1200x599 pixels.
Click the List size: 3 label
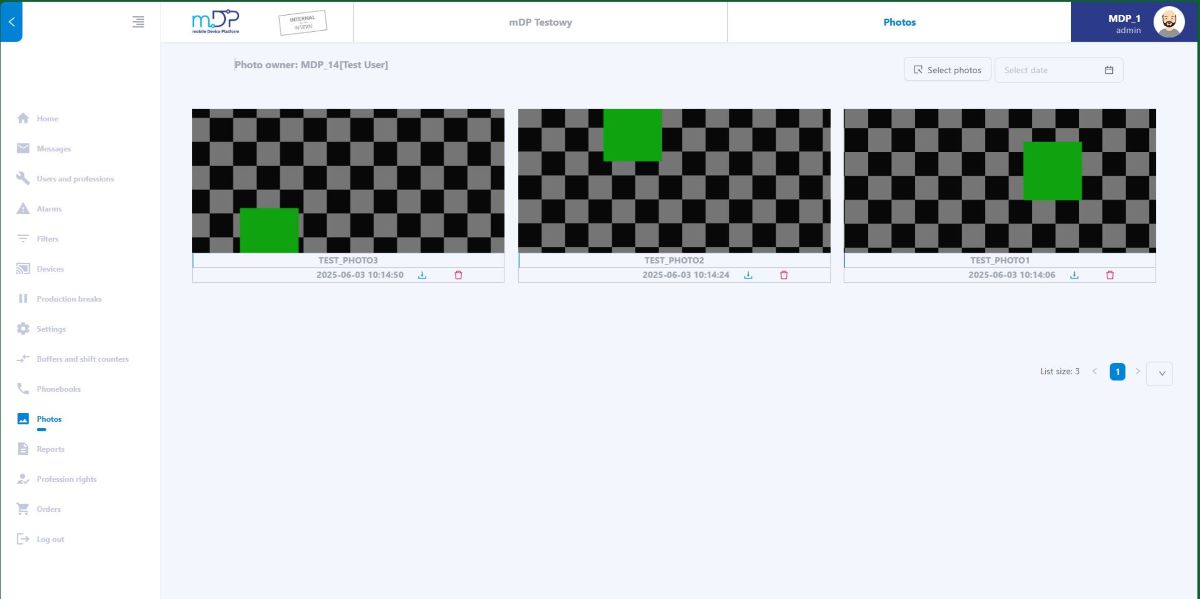point(1060,371)
